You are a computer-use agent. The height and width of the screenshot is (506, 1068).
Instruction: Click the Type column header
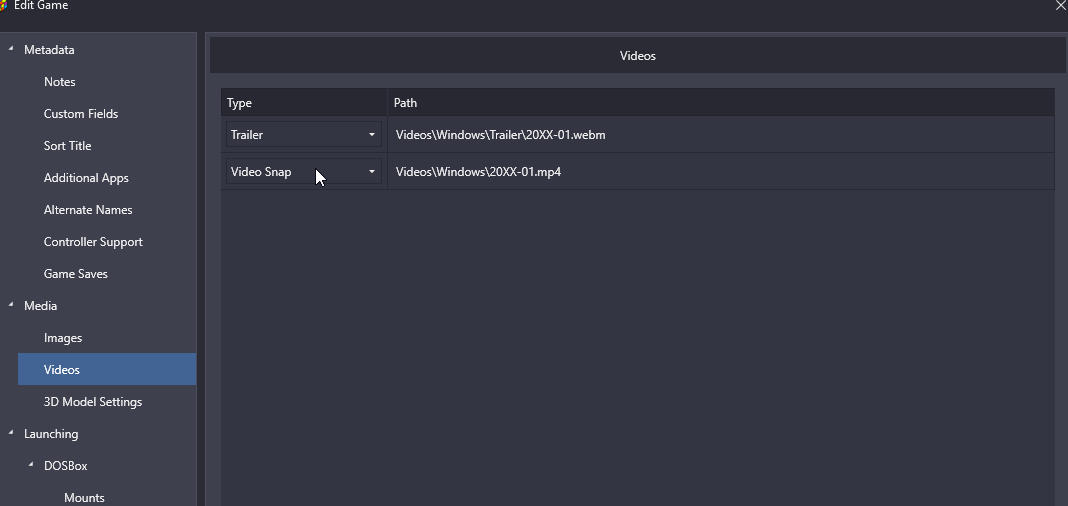tap(240, 103)
